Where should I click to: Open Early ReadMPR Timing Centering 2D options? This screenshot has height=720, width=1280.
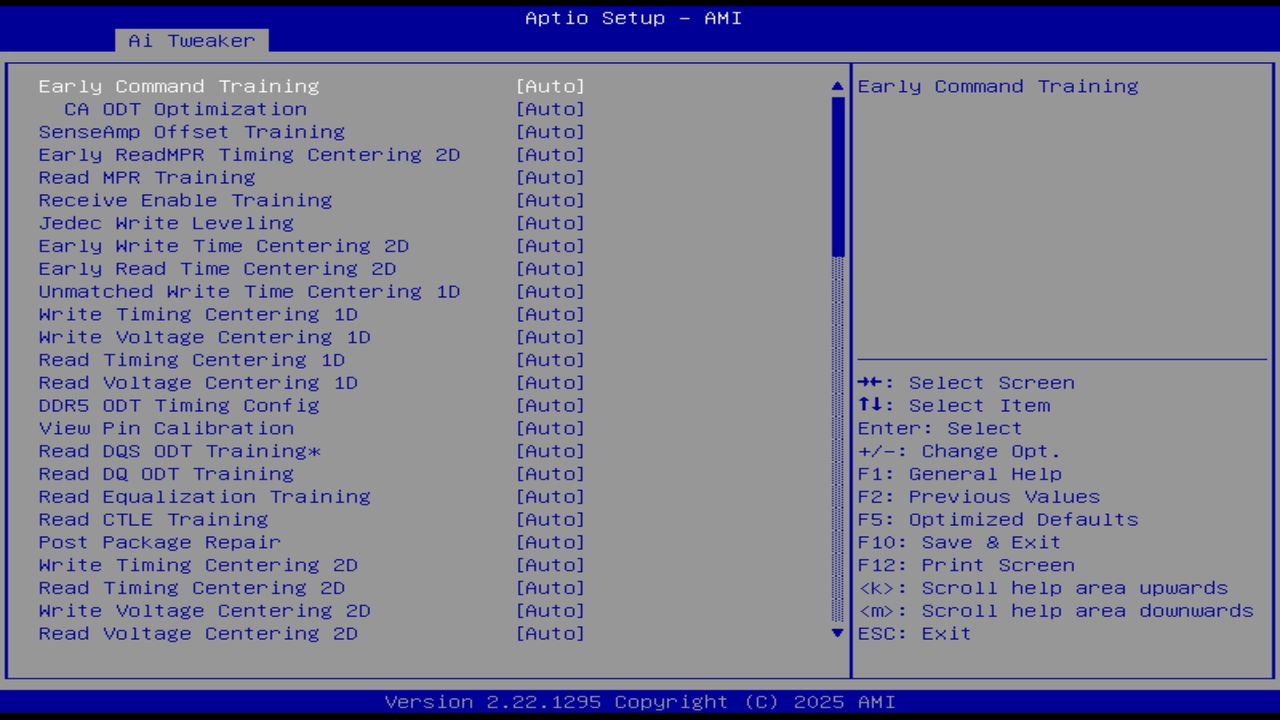coord(550,154)
